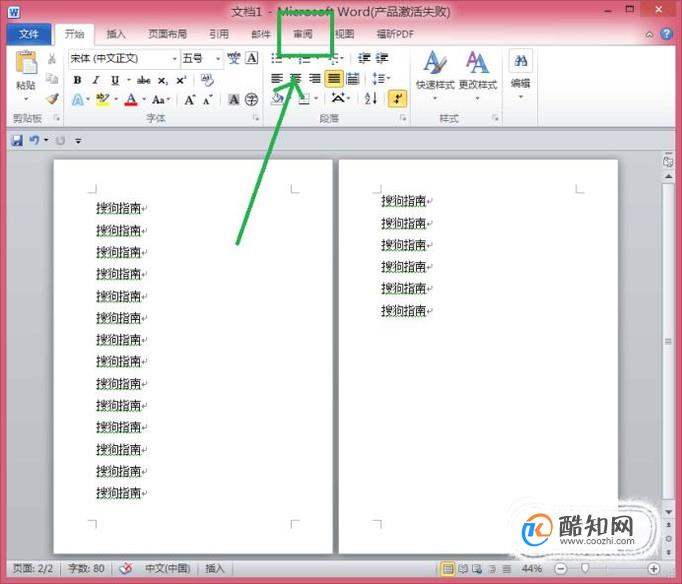This screenshot has width=682, height=584.
Task: Toggle bold formatting
Action: pyautogui.click(x=77, y=80)
